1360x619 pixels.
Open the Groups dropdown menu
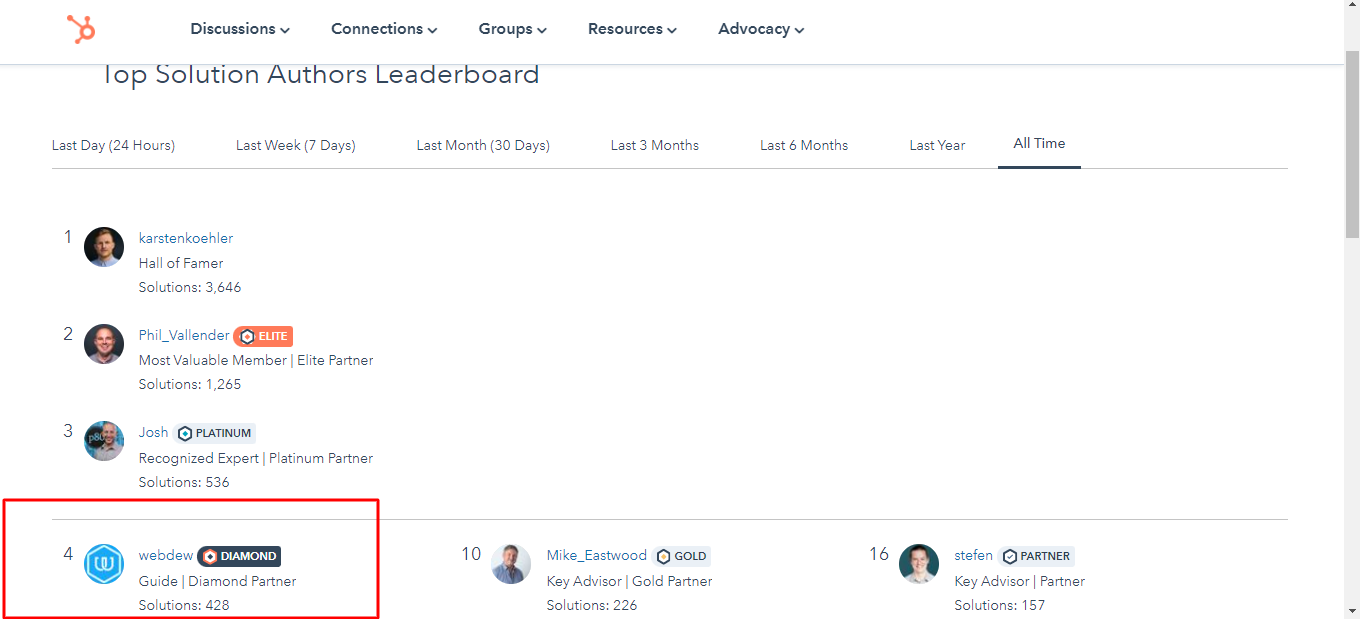512,29
